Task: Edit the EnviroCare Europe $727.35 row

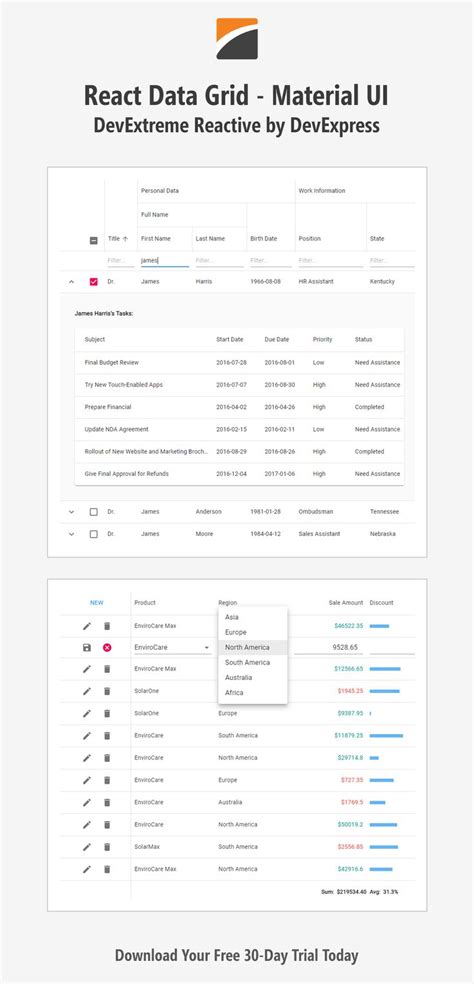Action: 87,780
